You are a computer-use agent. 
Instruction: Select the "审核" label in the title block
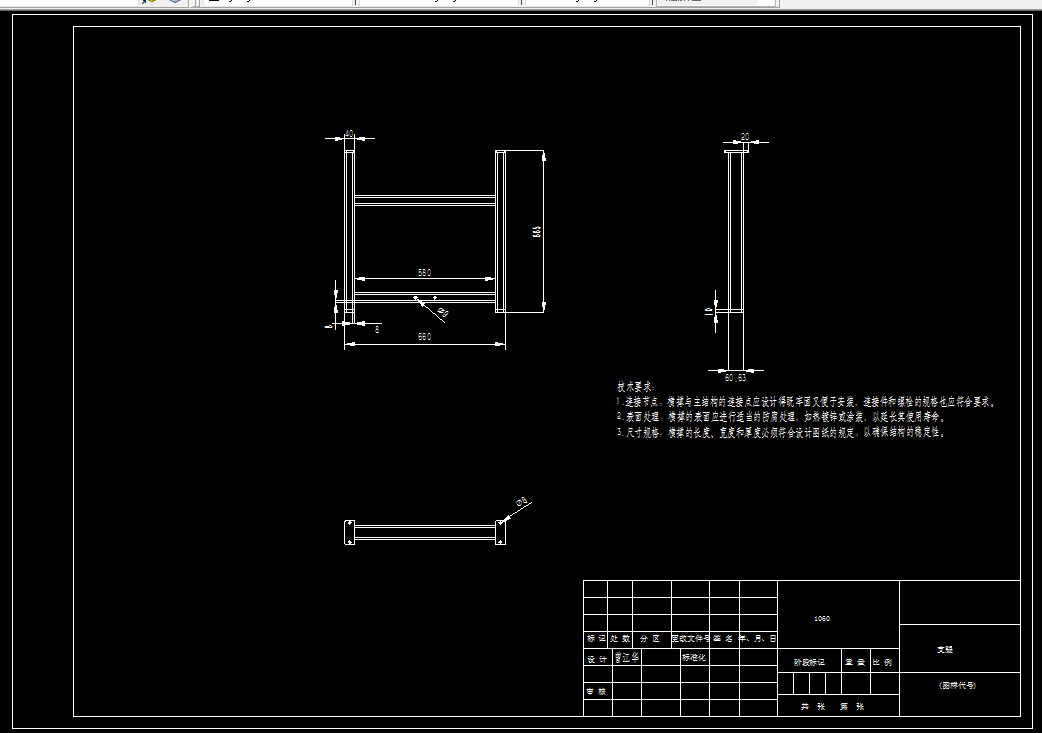pos(596,692)
